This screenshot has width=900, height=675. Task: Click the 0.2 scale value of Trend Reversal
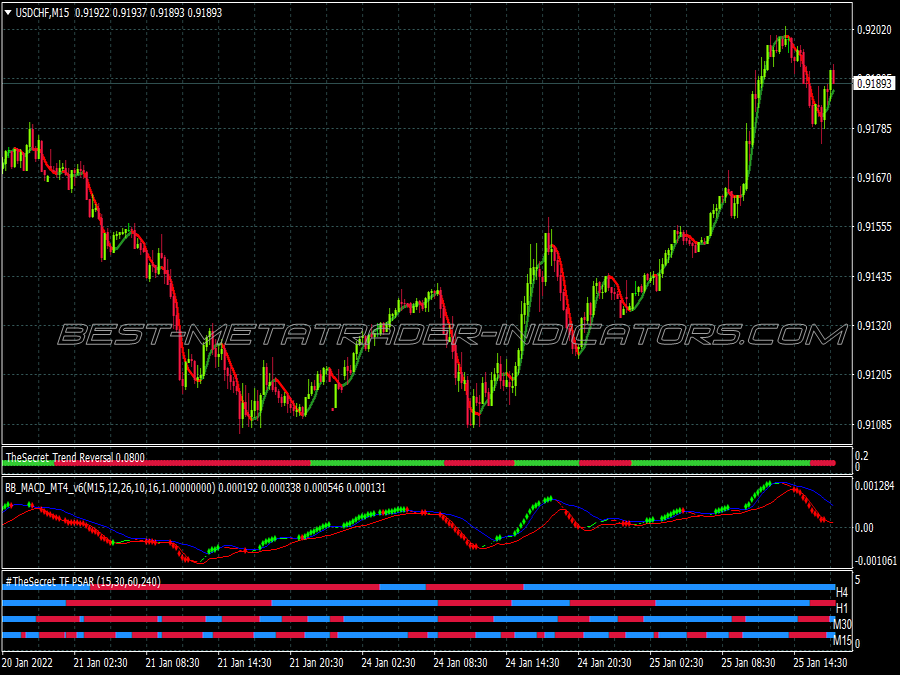tap(862, 456)
